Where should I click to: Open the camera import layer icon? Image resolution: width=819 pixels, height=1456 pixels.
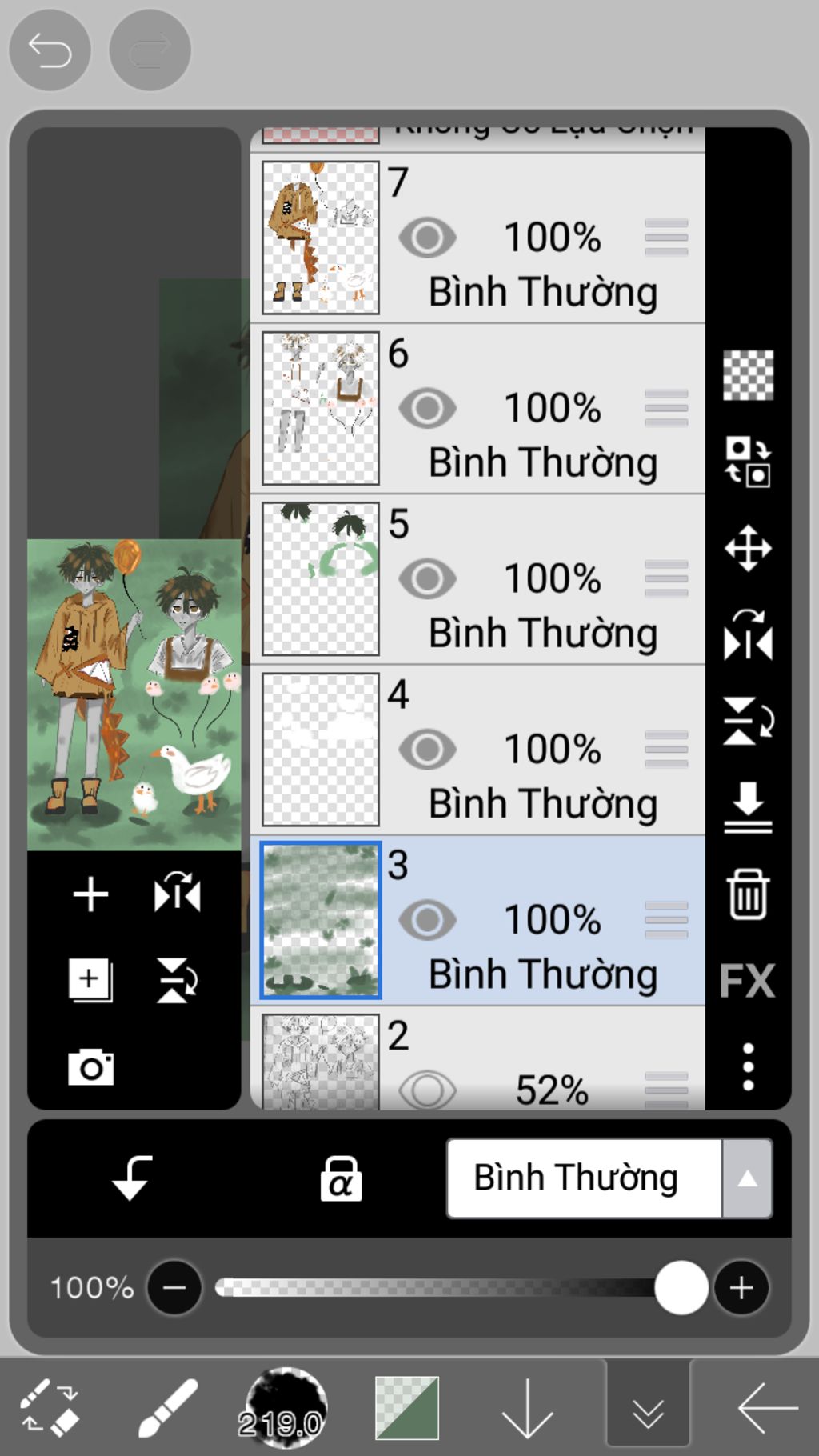[90, 1067]
